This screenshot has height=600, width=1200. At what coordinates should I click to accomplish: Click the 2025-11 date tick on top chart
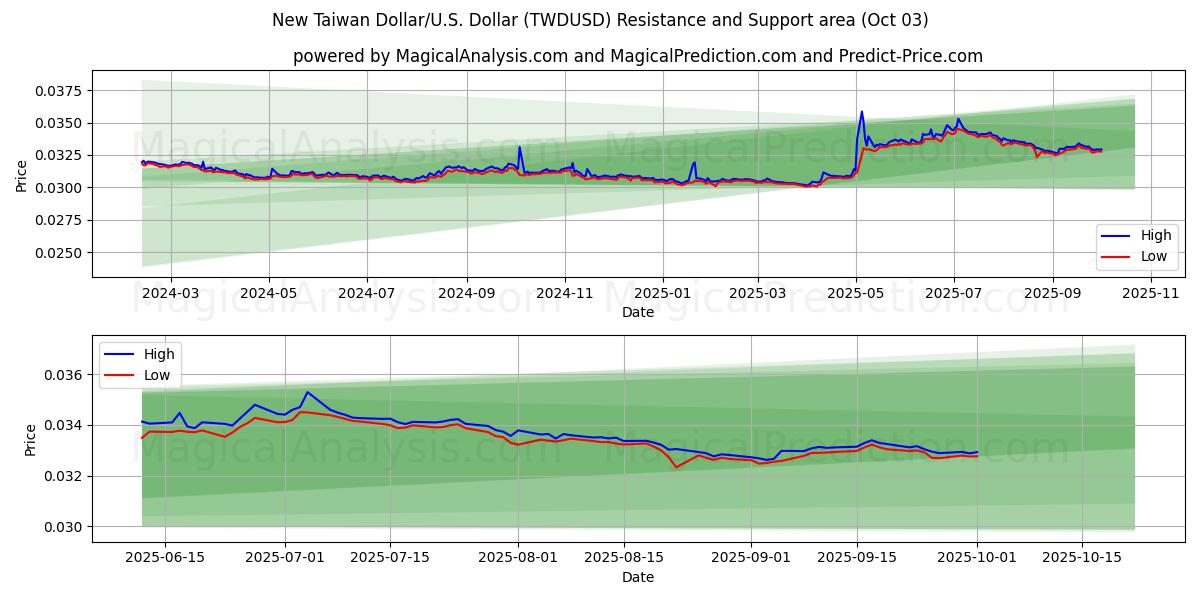1150,293
